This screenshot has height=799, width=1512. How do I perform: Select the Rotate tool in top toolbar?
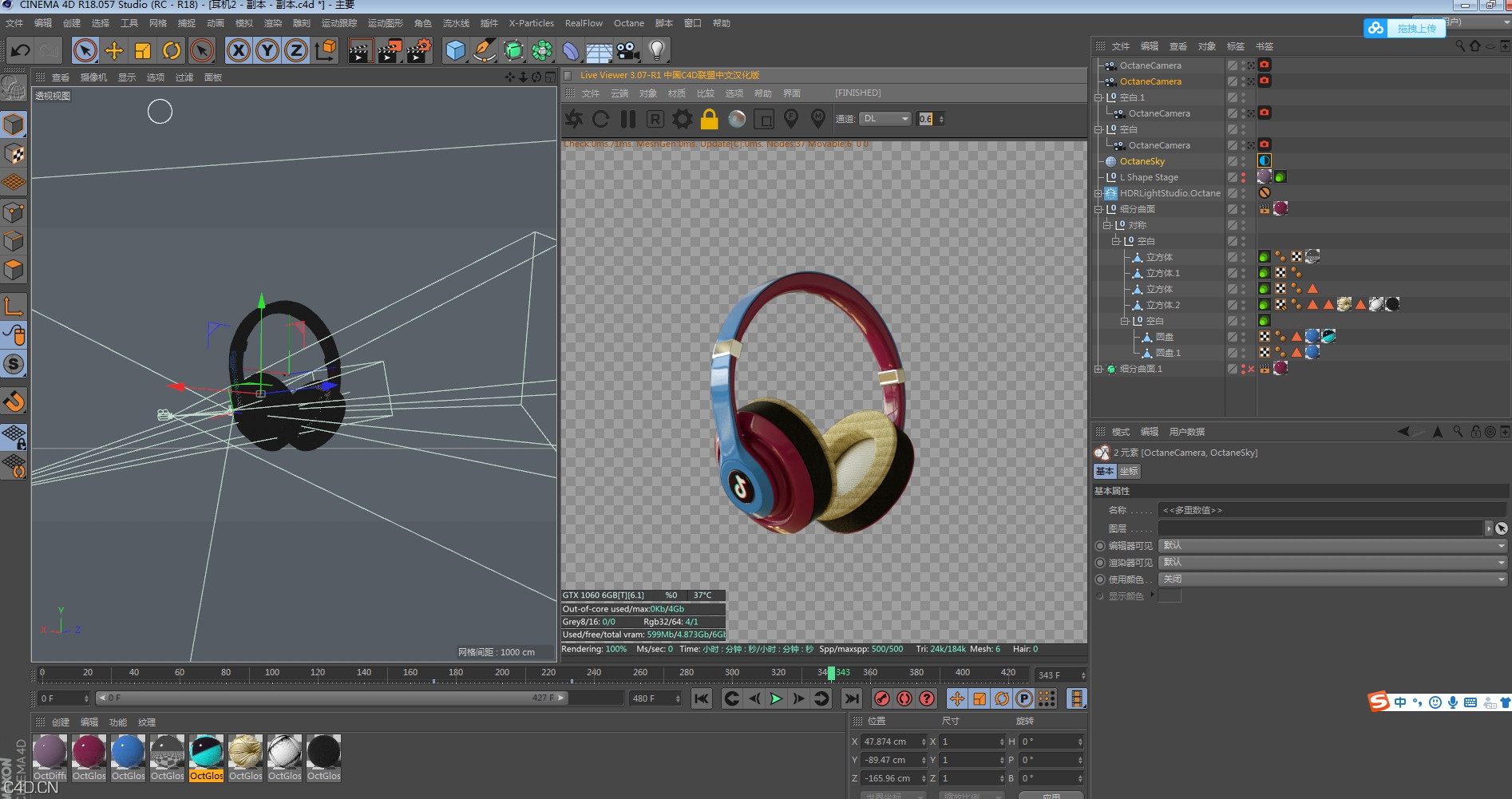point(172,51)
